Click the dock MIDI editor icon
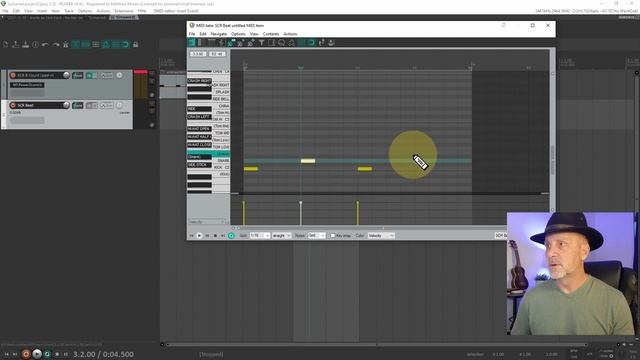Viewport: 640px width, 360px height. pos(331,42)
